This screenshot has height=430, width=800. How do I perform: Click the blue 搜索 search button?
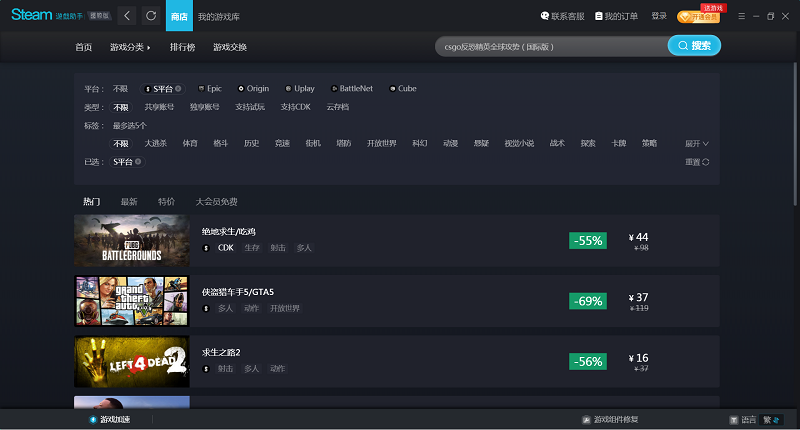point(694,45)
